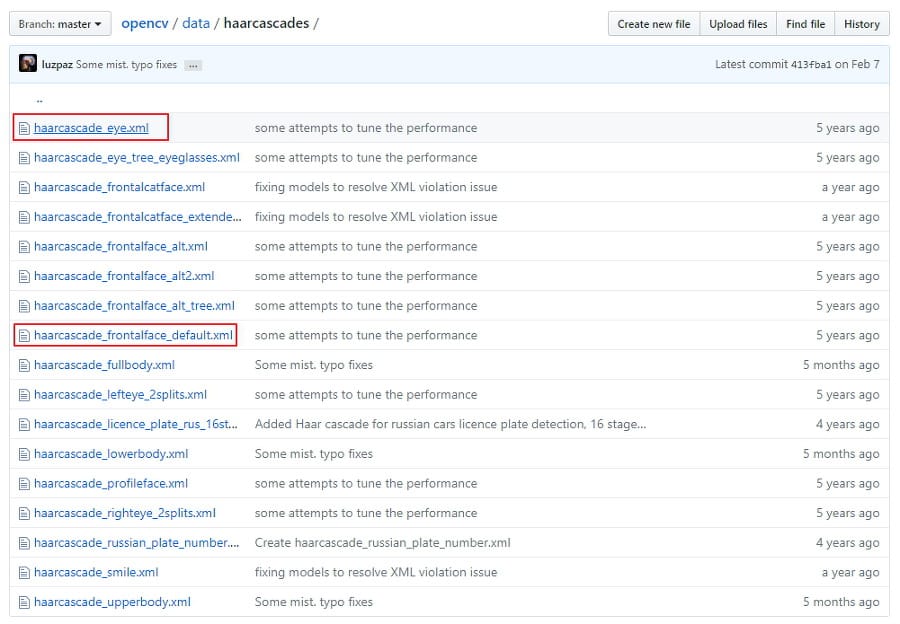Image resolution: width=900 pixels, height=624 pixels.
Task: Click file icon beside haarcascade_frontalface_alt.xml
Action: coord(24,247)
